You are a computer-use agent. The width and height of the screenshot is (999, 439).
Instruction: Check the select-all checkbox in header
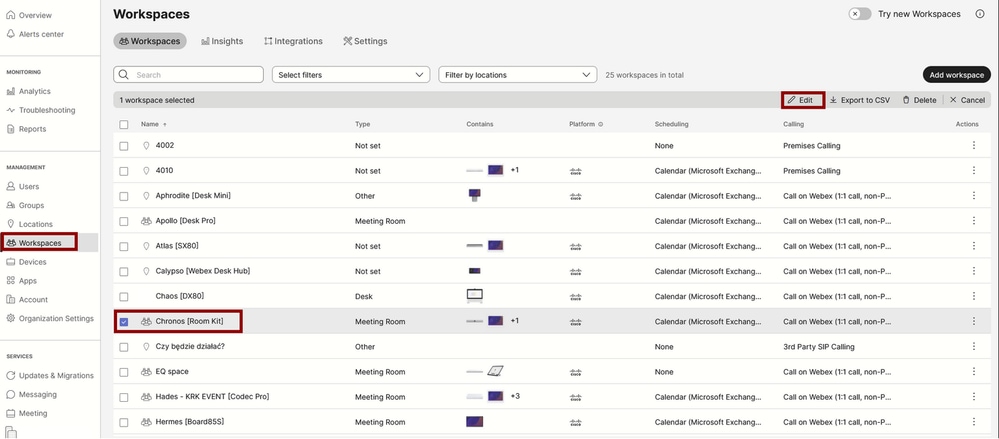pos(124,124)
